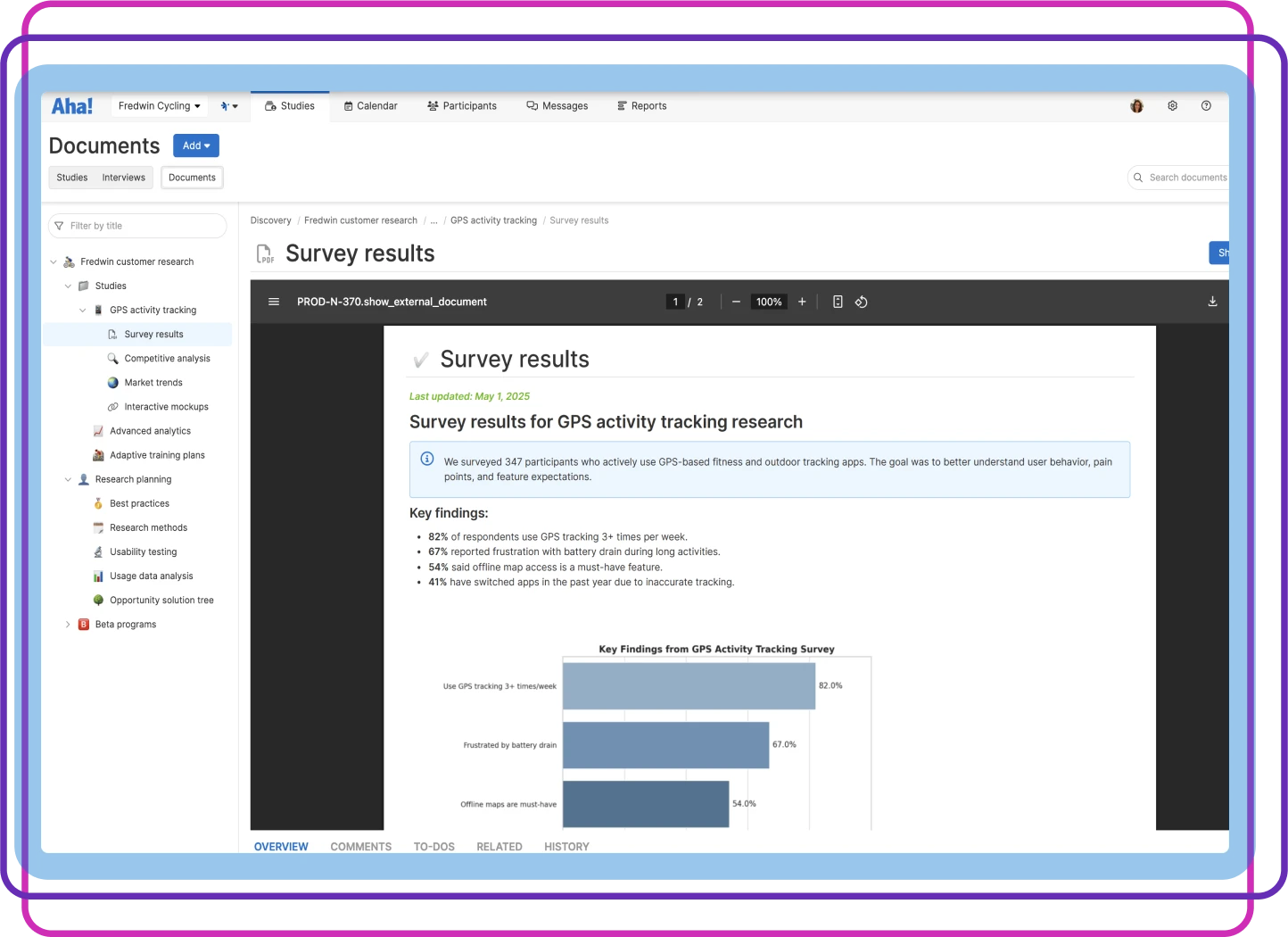
Task: Open Advanced analytics item
Action: 150,431
